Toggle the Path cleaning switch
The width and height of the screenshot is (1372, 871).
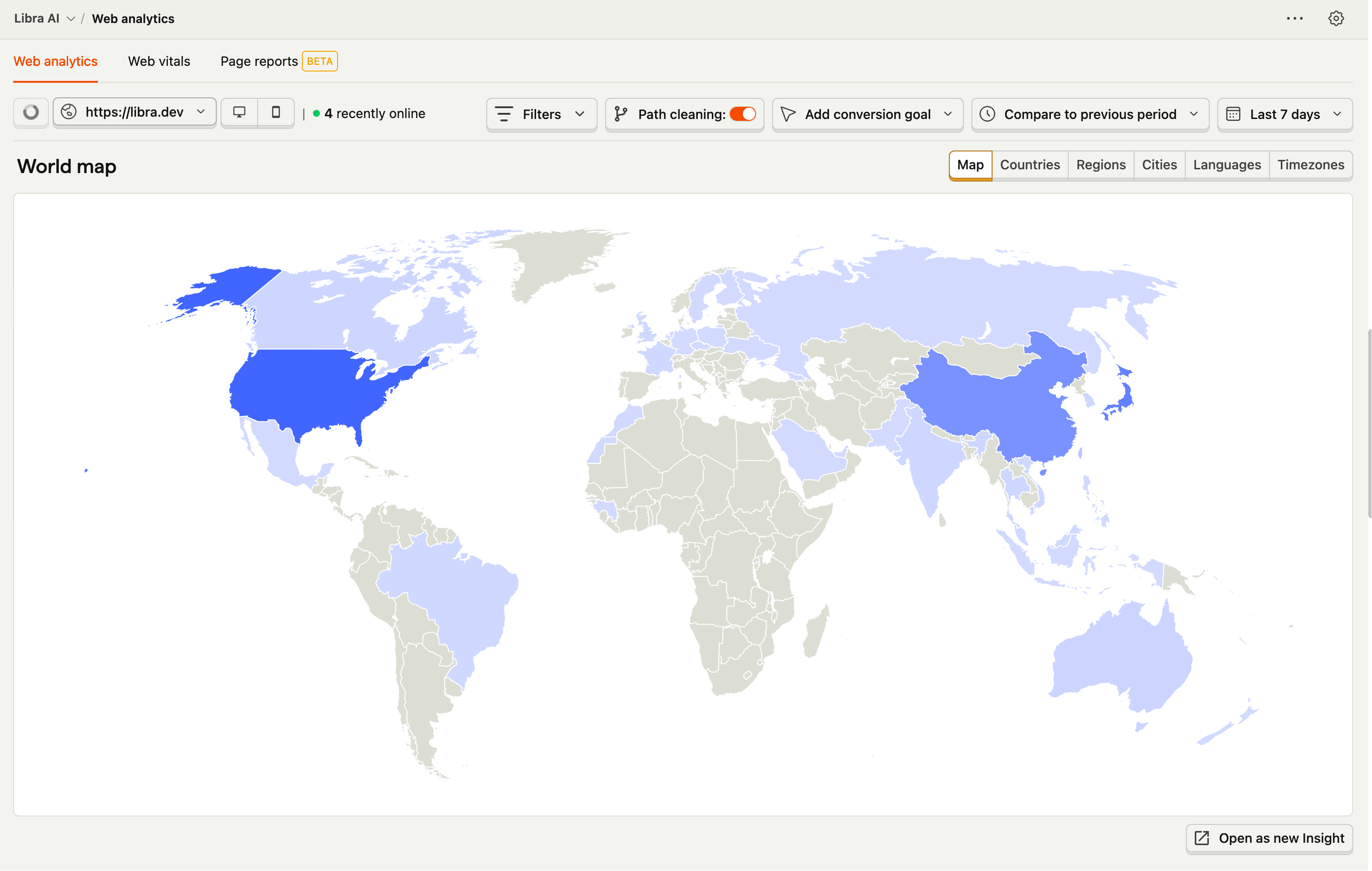[x=742, y=114]
